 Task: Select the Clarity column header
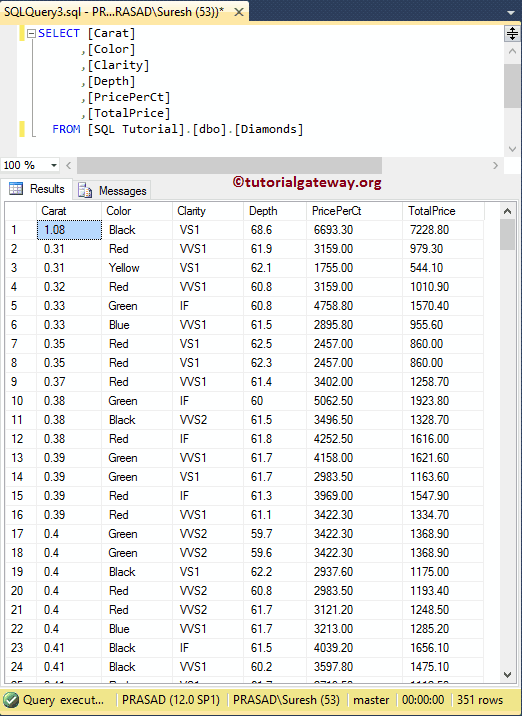click(208, 211)
